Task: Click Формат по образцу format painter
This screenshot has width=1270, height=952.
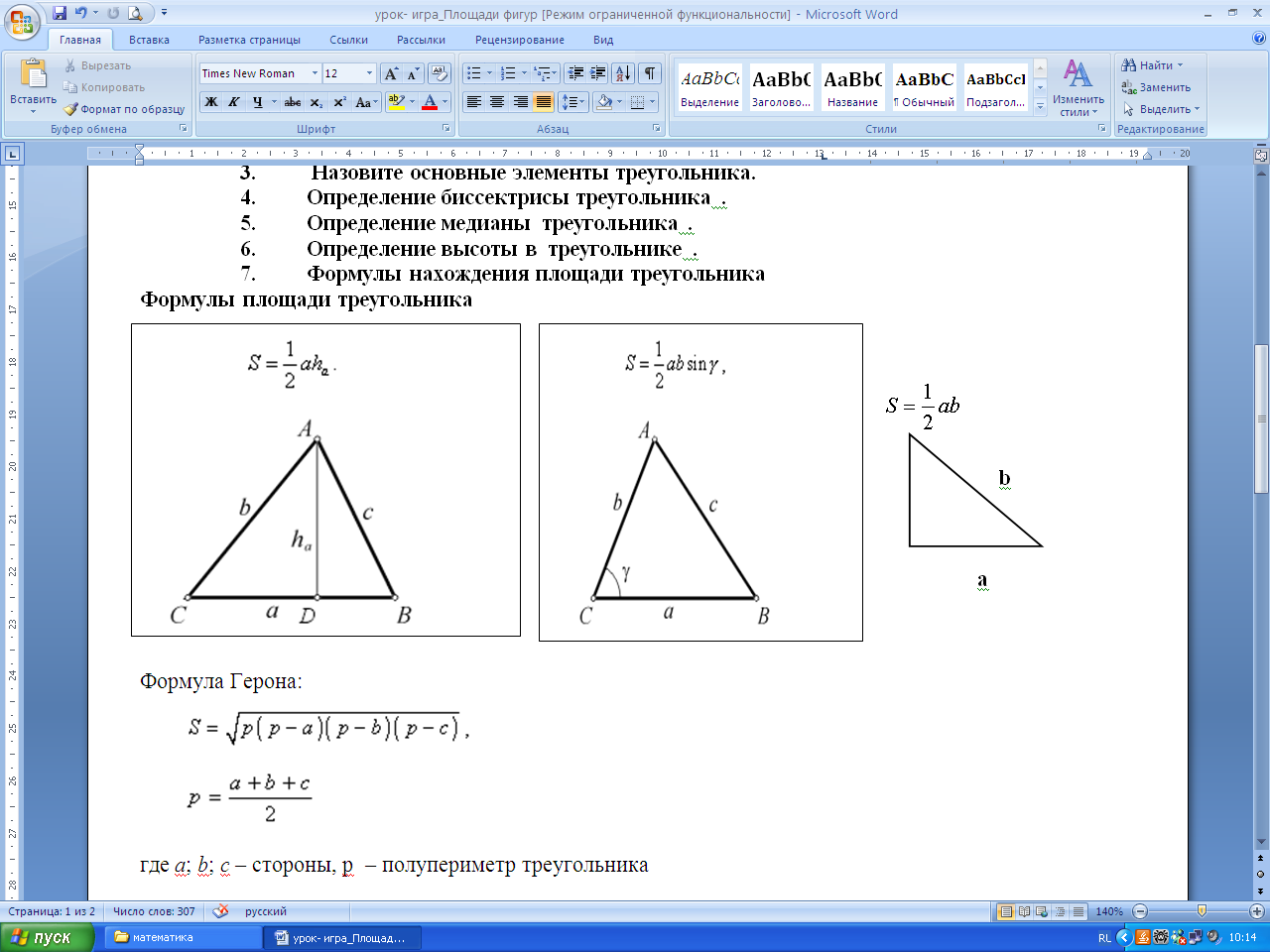Action: point(124,109)
